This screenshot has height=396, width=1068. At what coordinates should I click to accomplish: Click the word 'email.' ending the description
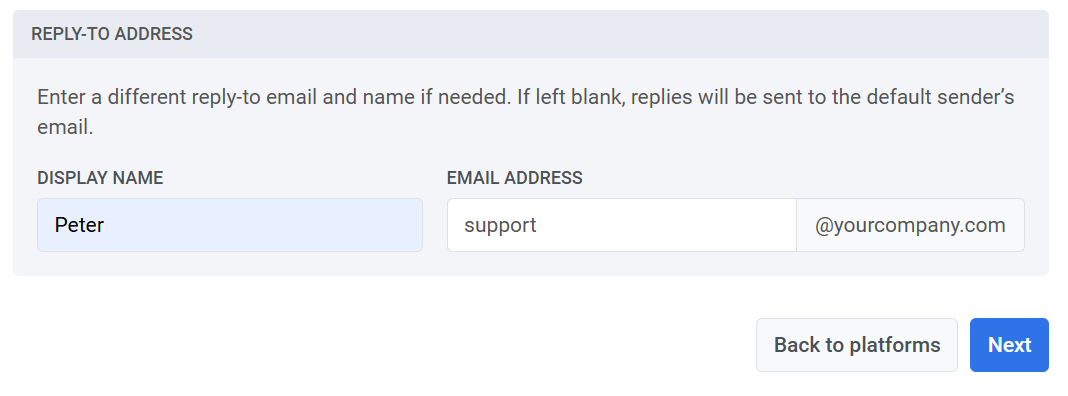pos(65,127)
